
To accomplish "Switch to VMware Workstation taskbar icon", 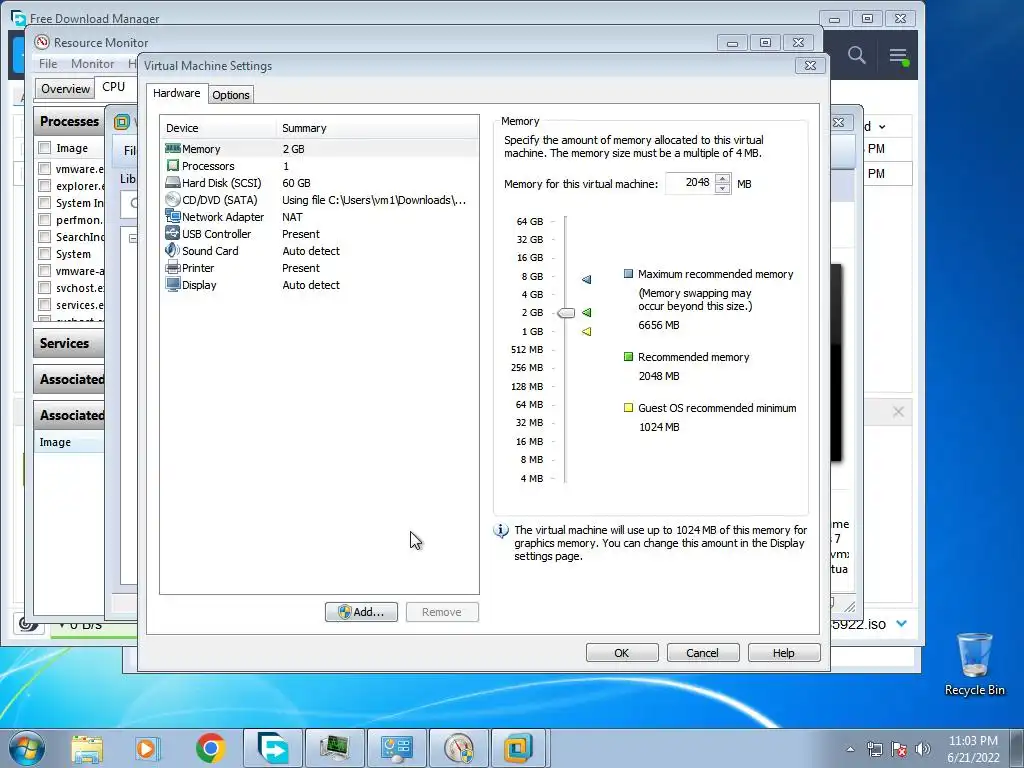I will 518,748.
